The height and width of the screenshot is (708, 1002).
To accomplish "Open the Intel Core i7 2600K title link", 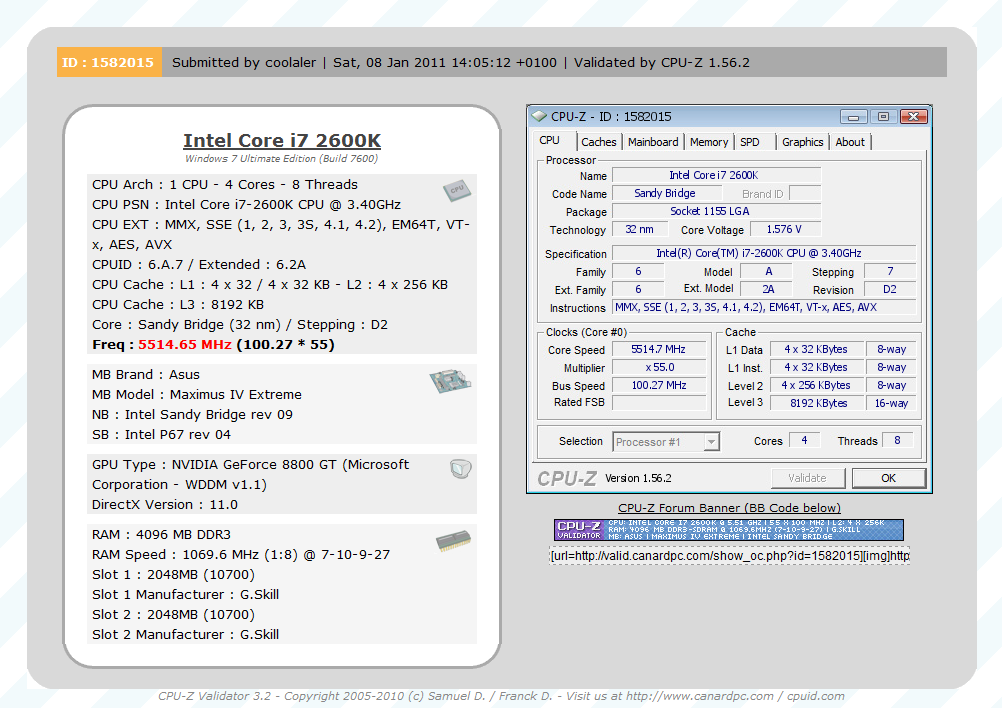I will point(282,141).
